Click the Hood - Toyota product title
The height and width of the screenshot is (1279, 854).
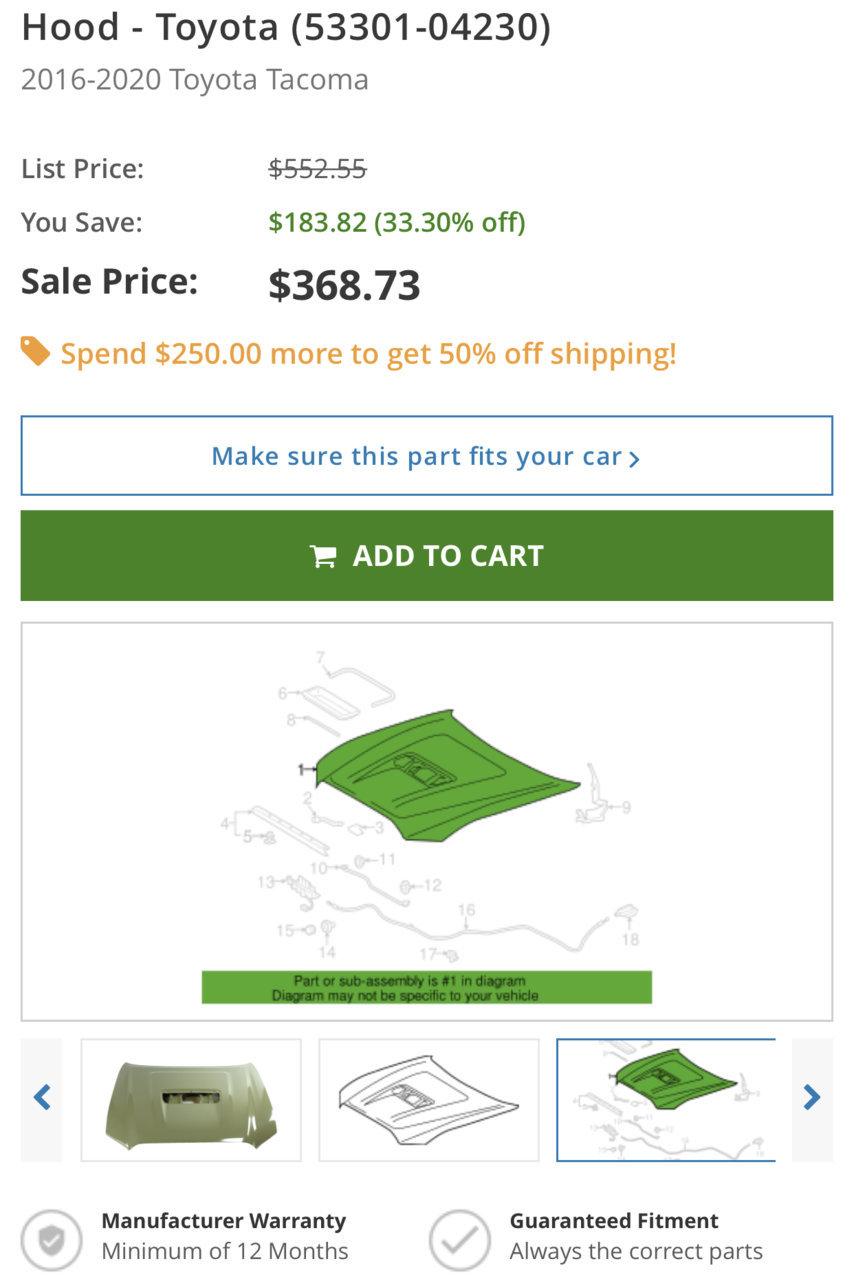pos(286,27)
